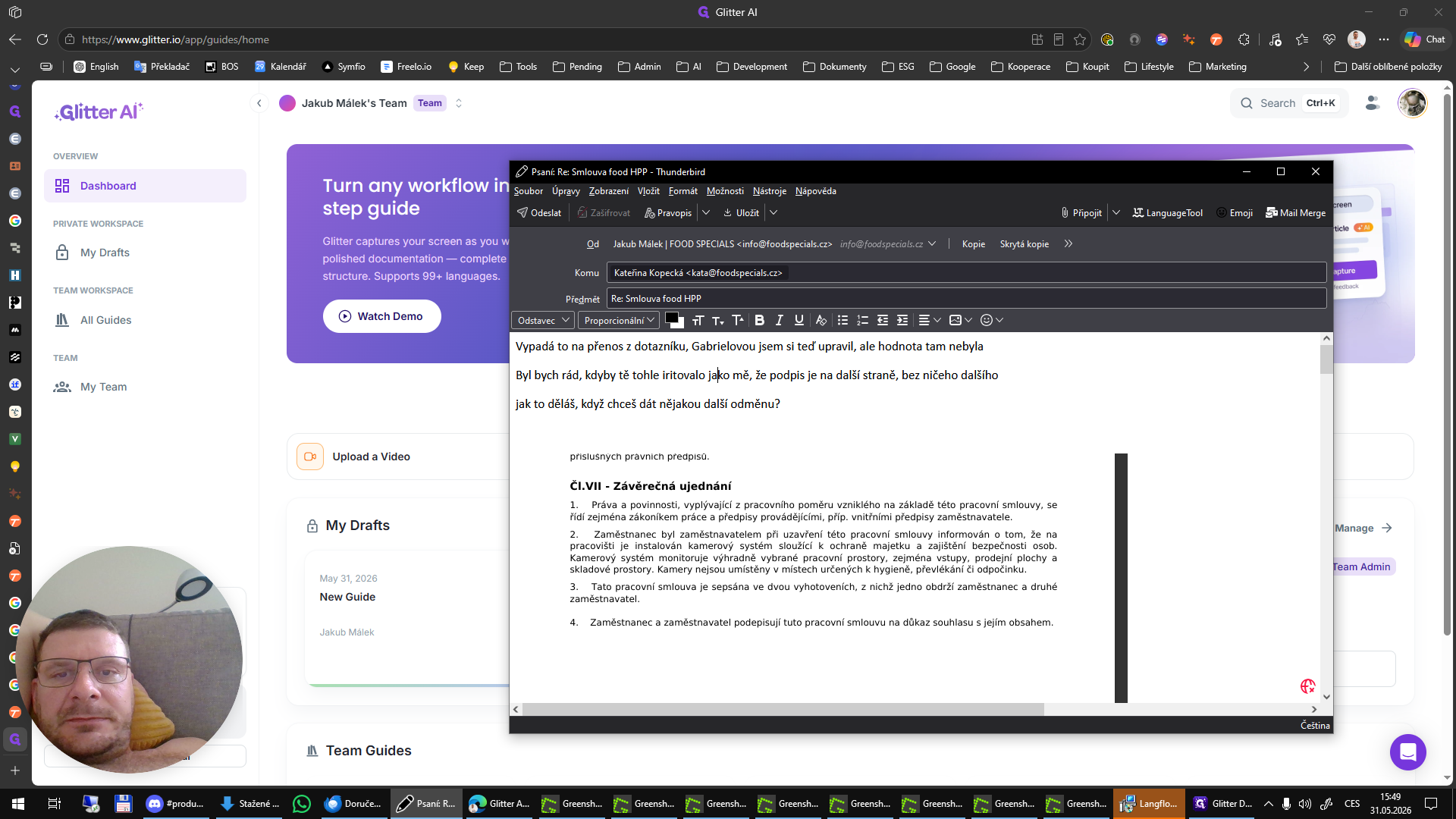This screenshot has width=1456, height=819.
Task: Click the Předmět subject field
Action: click(x=967, y=299)
